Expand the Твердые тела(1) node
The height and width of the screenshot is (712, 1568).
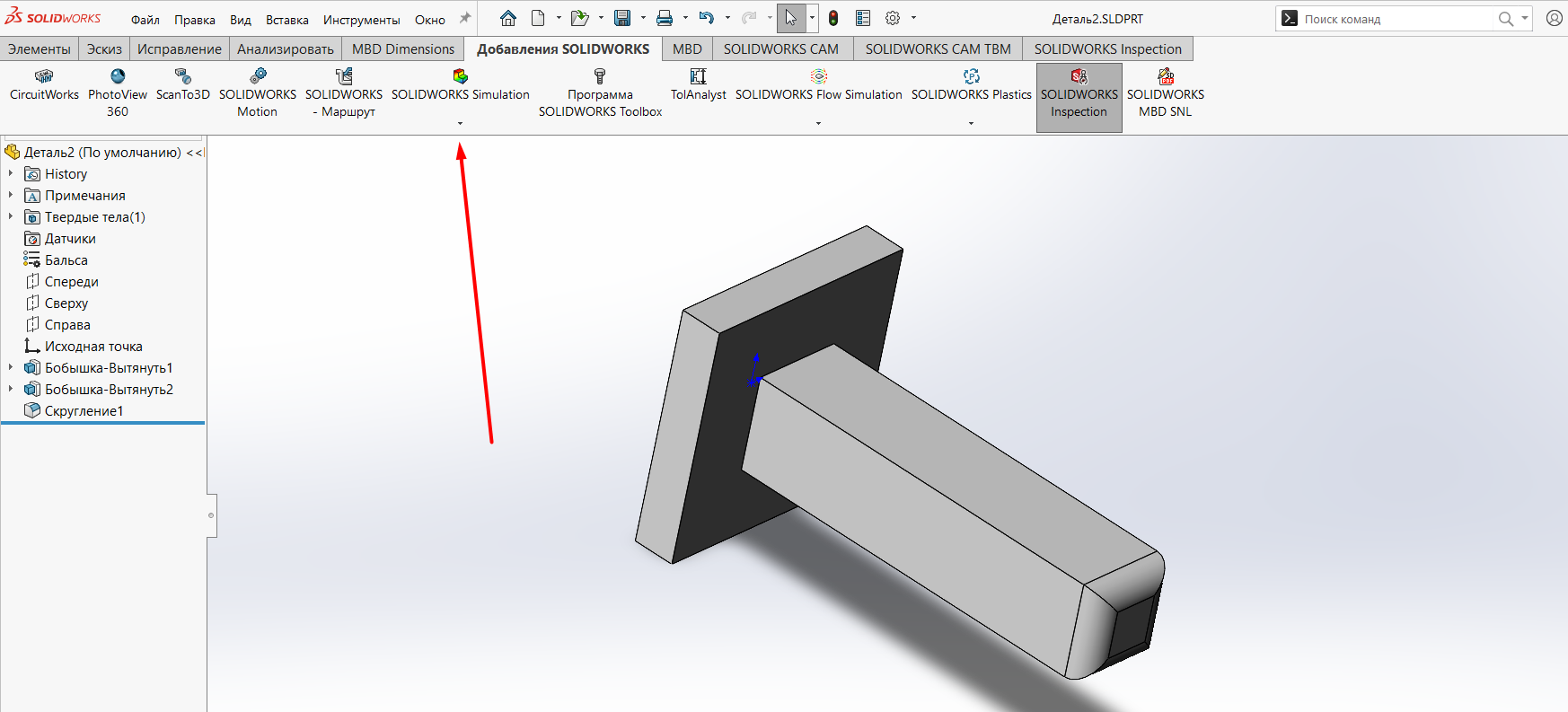click(x=11, y=216)
